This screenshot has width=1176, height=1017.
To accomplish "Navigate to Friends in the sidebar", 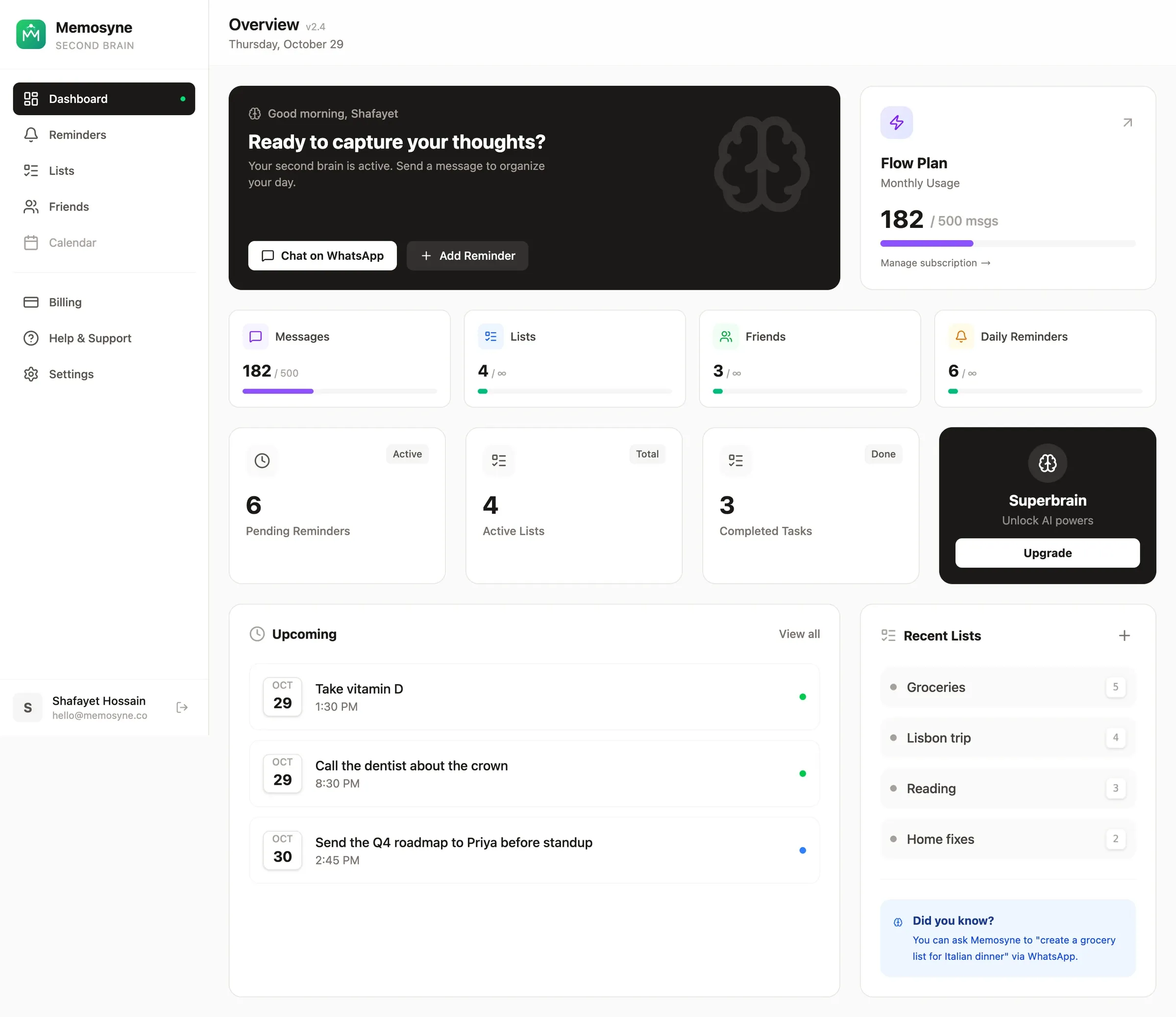I will [x=104, y=207].
